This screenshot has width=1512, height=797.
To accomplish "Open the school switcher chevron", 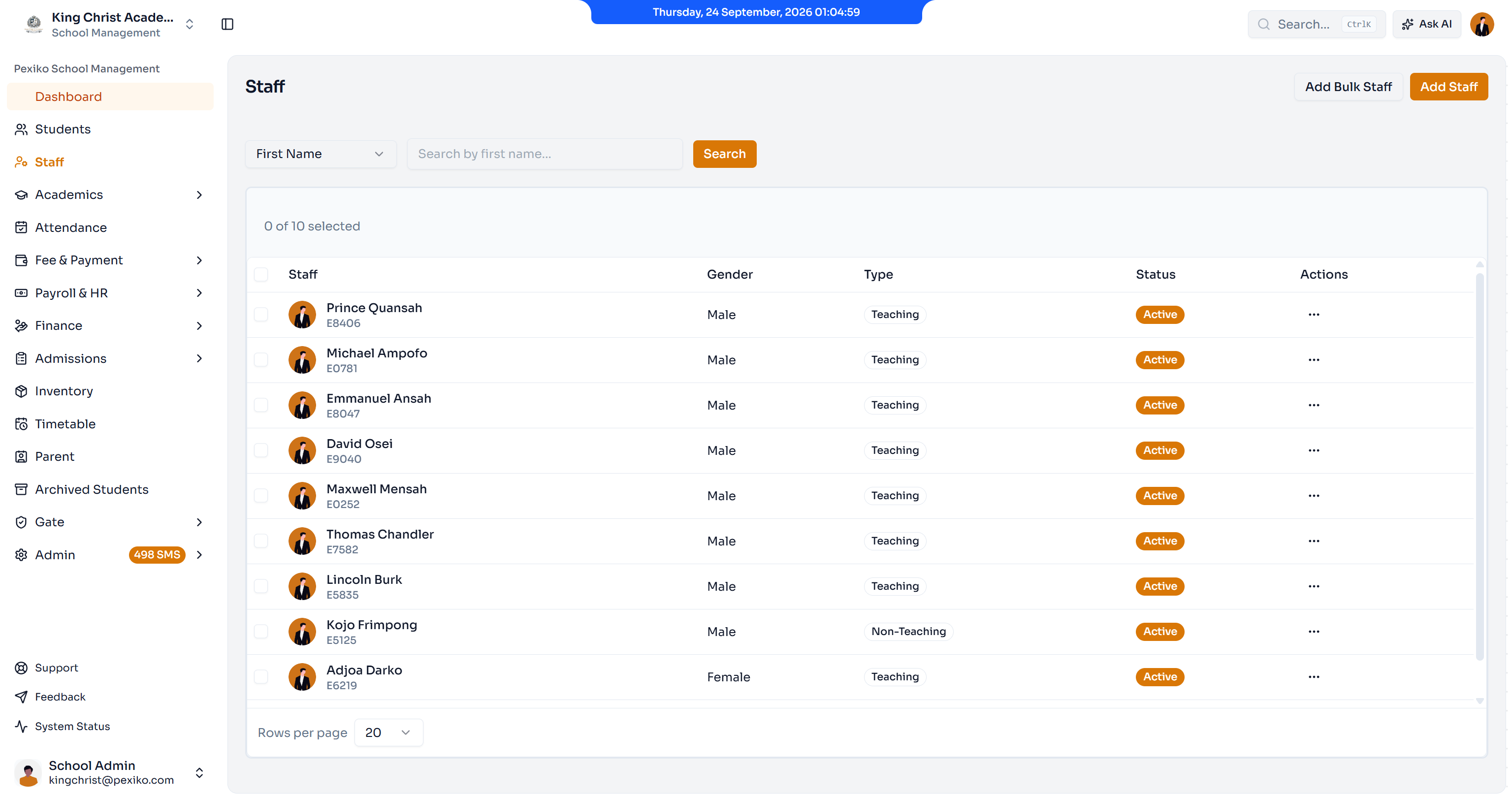I will (190, 24).
